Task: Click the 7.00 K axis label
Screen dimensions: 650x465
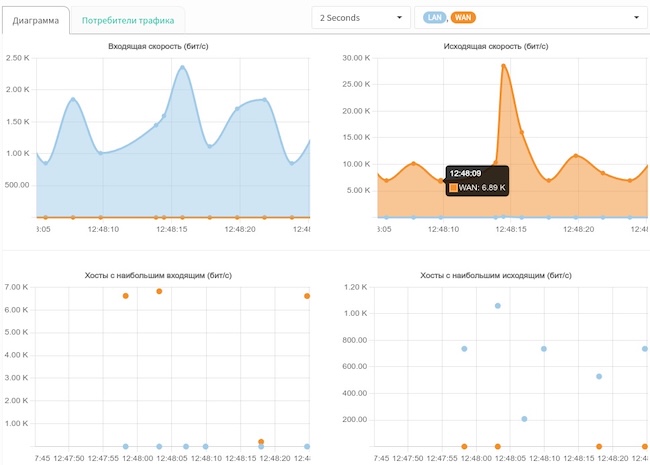Action: 16,287
